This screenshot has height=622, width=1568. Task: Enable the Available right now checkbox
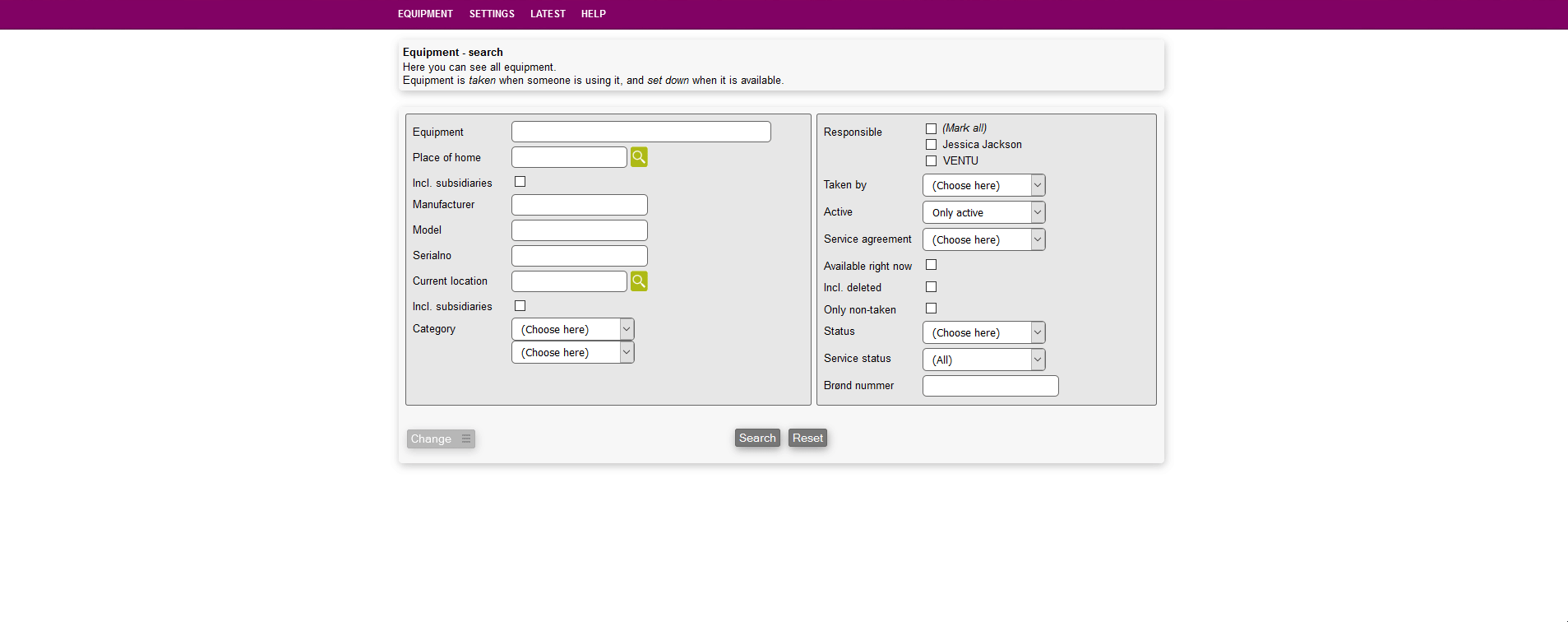pos(931,265)
